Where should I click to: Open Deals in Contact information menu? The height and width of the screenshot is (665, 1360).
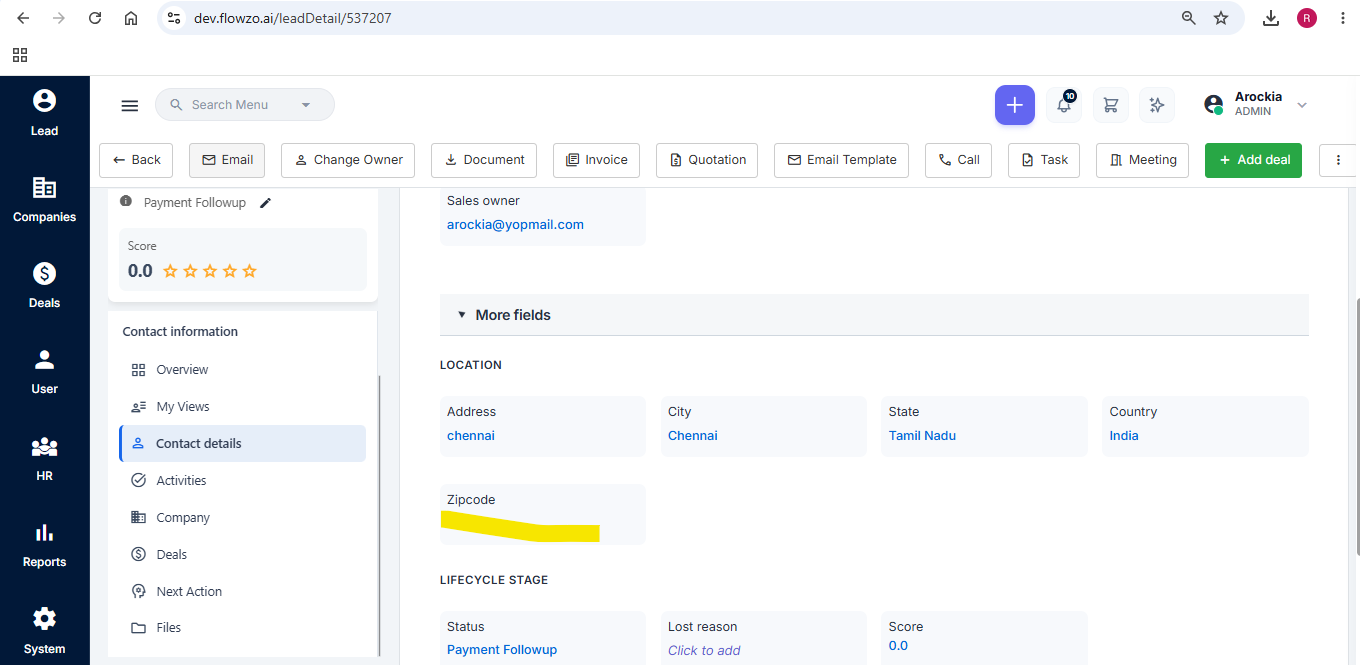242,555
